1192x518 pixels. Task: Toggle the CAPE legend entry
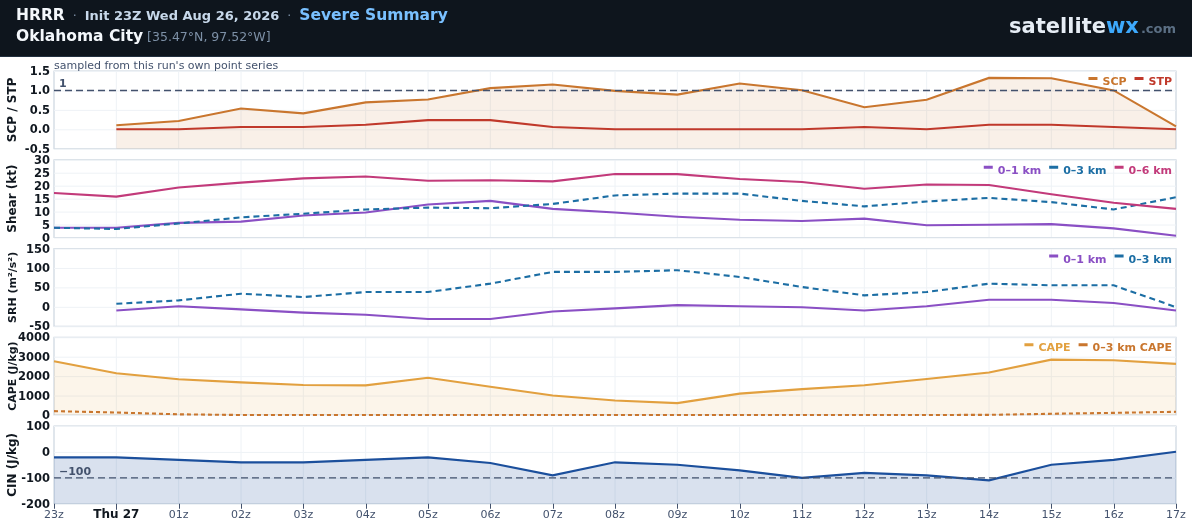[x=1047, y=347]
